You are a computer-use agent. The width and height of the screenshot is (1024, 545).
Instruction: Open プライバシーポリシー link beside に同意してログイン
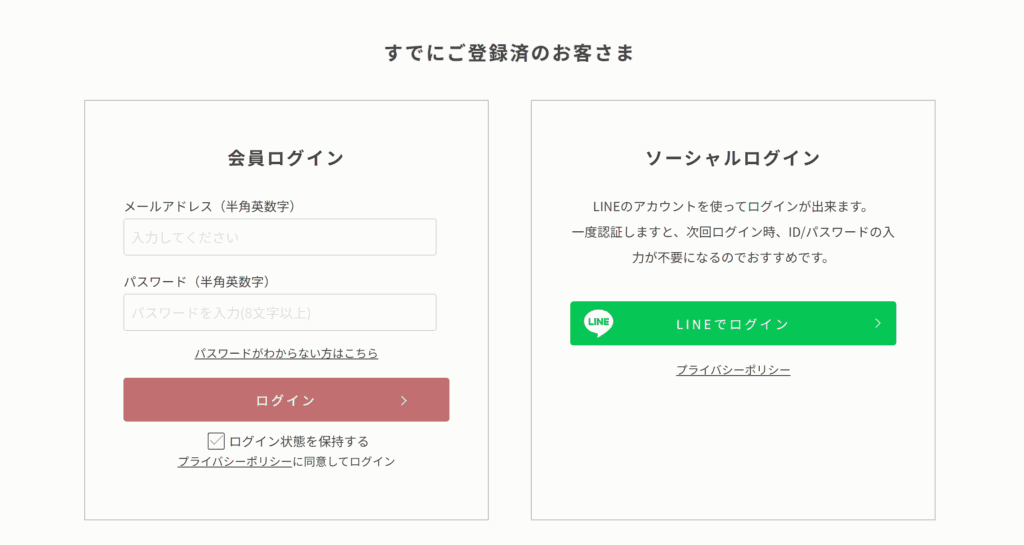235,461
